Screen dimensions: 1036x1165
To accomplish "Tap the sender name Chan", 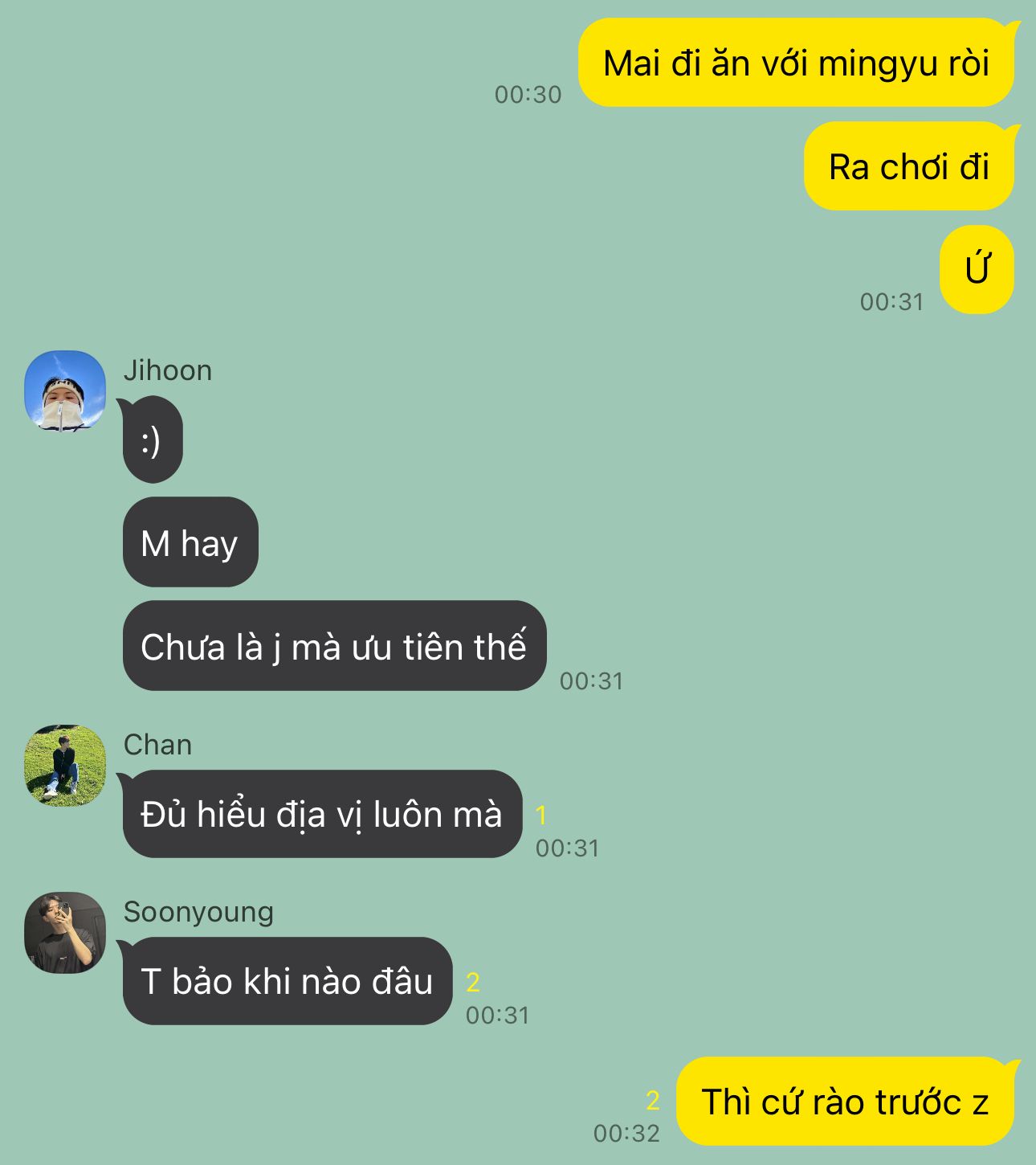I will tap(158, 745).
